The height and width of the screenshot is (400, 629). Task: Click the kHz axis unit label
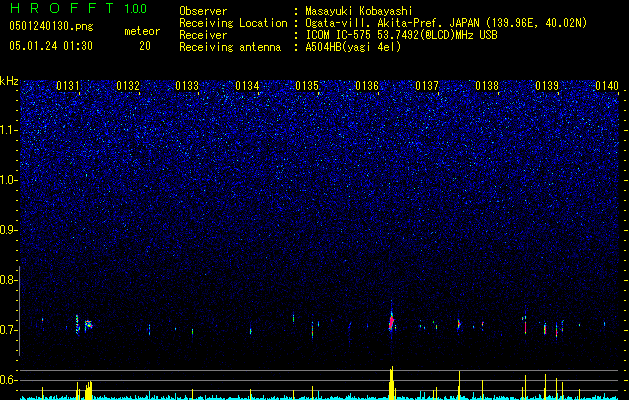click(9, 81)
